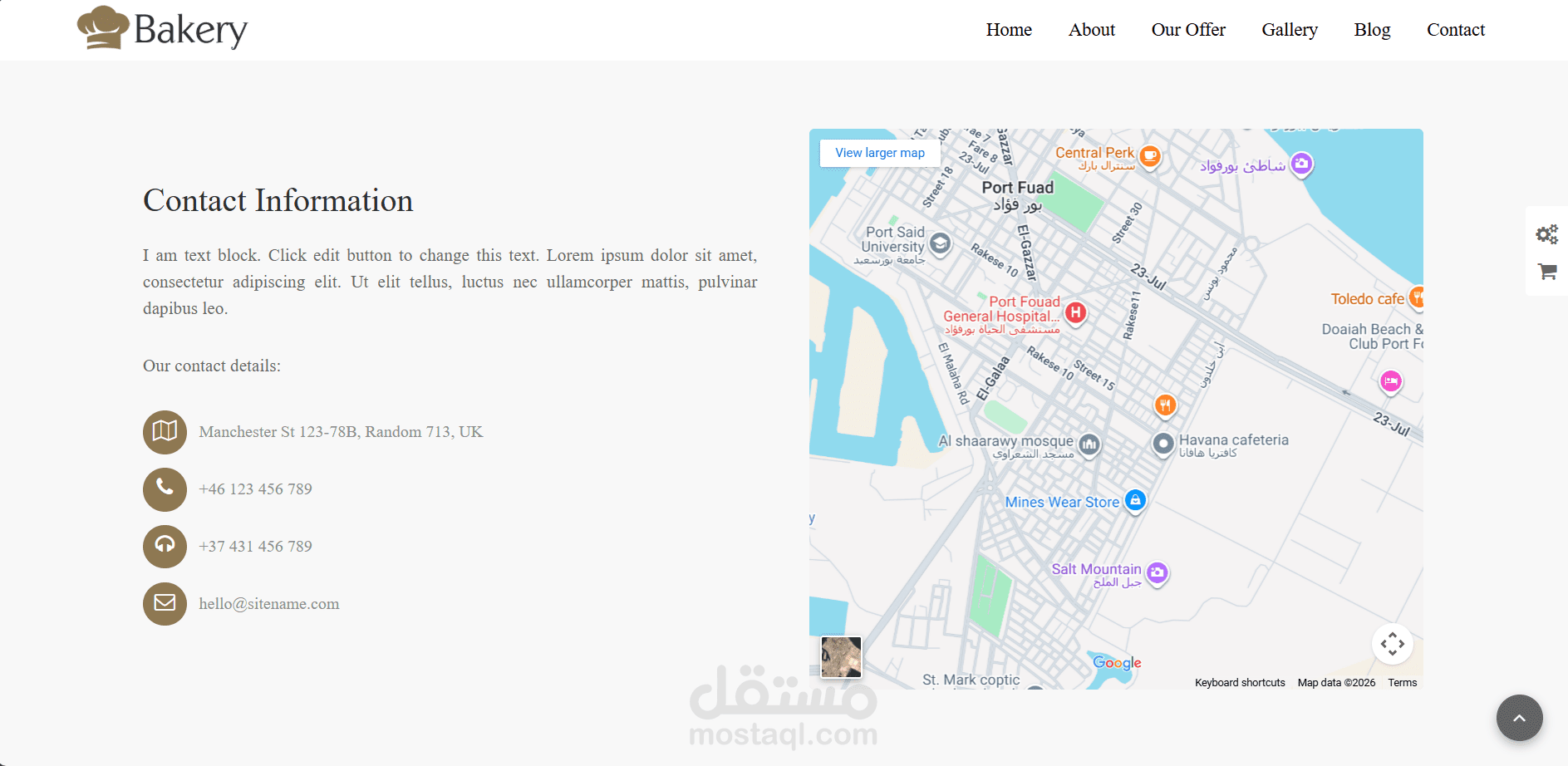Click phone number +37 431 456 789
Image resolution: width=1568 pixels, height=766 pixels.
coord(255,547)
